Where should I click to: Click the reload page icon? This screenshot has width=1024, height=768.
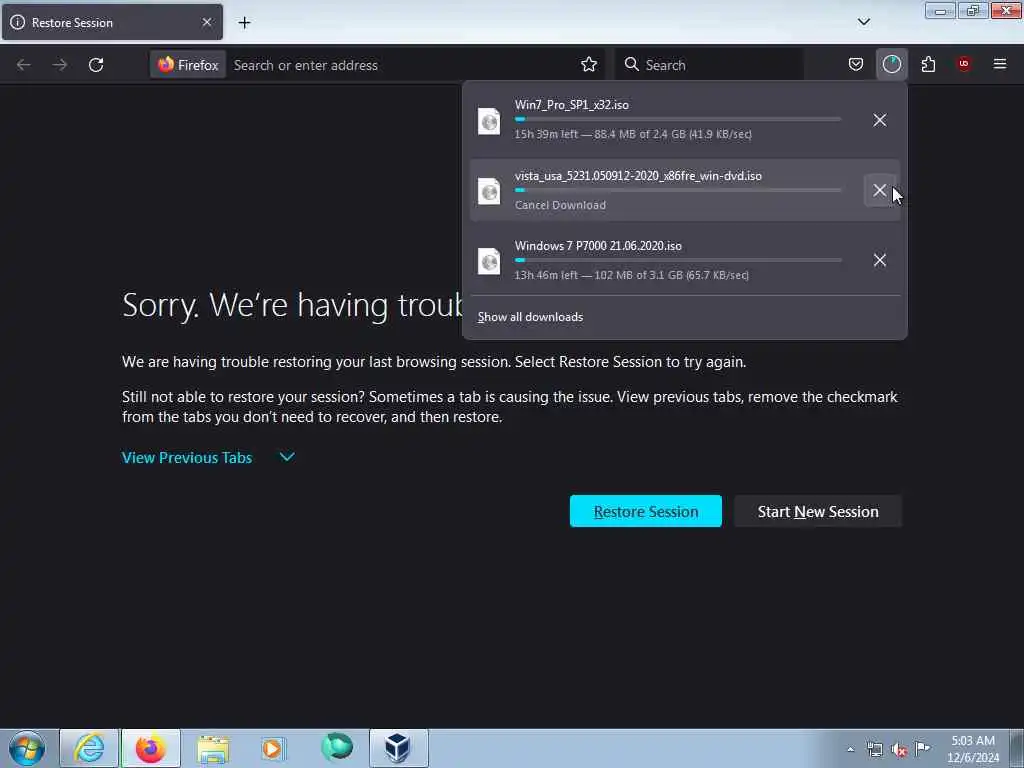[x=96, y=65]
